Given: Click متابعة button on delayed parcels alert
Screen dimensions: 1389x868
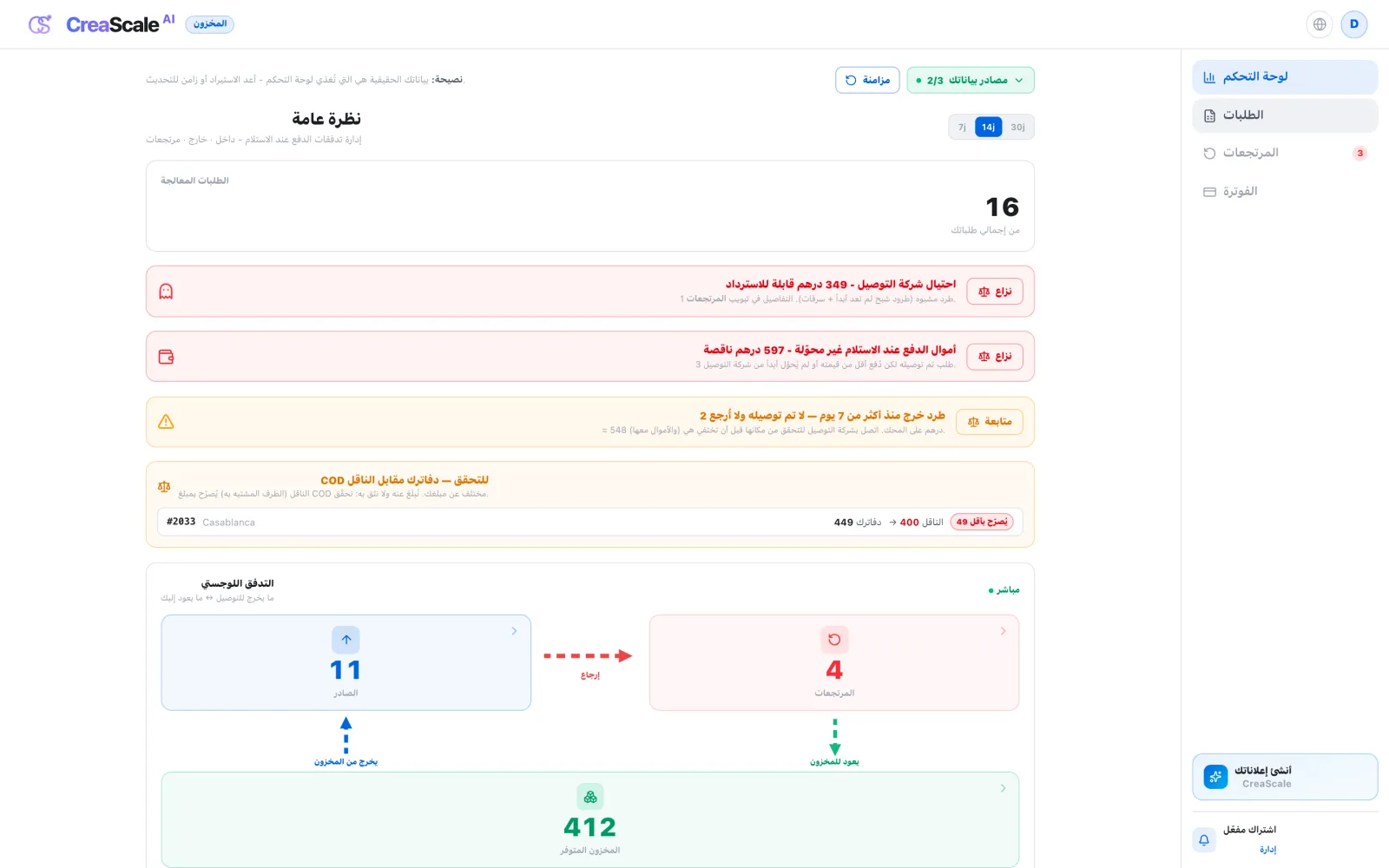Looking at the screenshot, I should pyautogui.click(x=990, y=422).
